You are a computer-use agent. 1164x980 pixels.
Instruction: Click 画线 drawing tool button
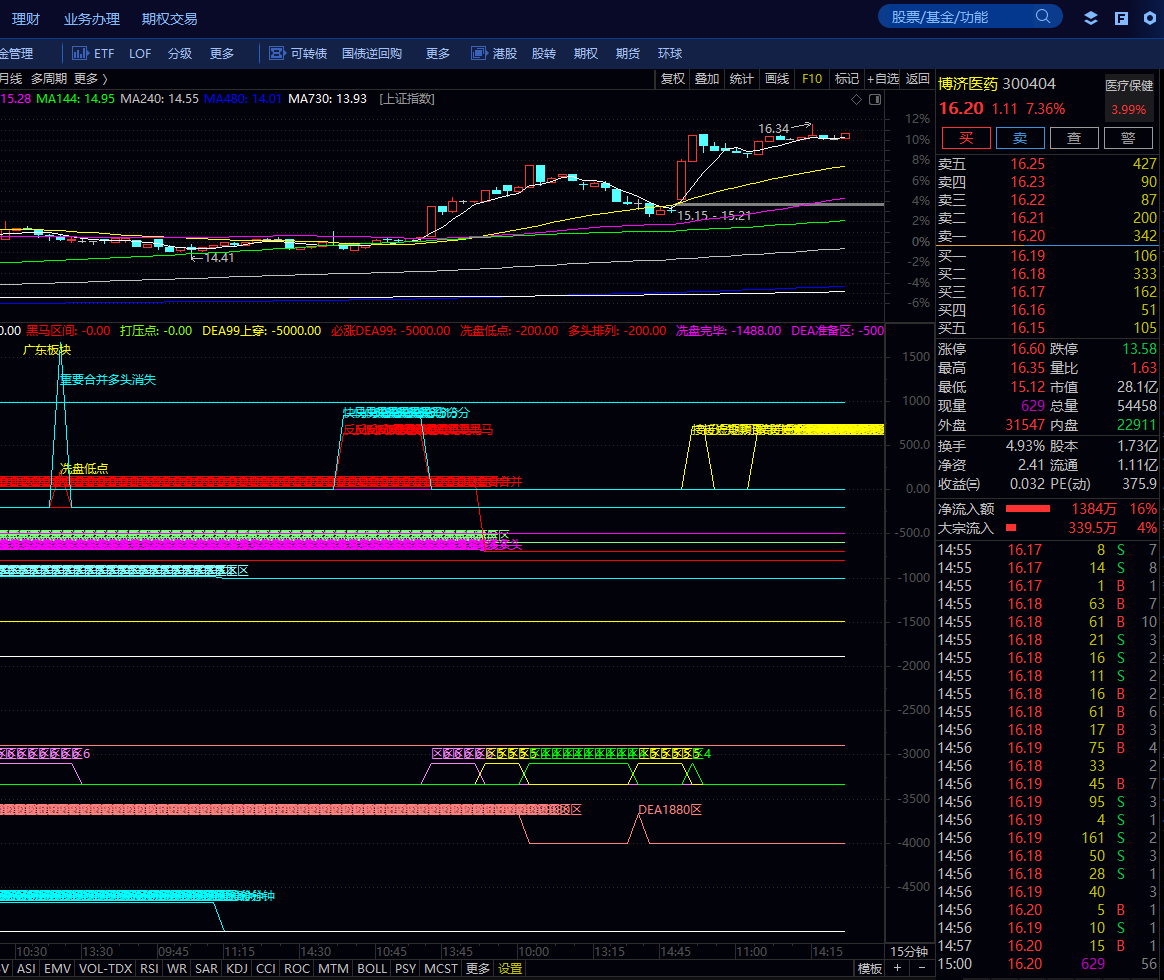point(776,79)
